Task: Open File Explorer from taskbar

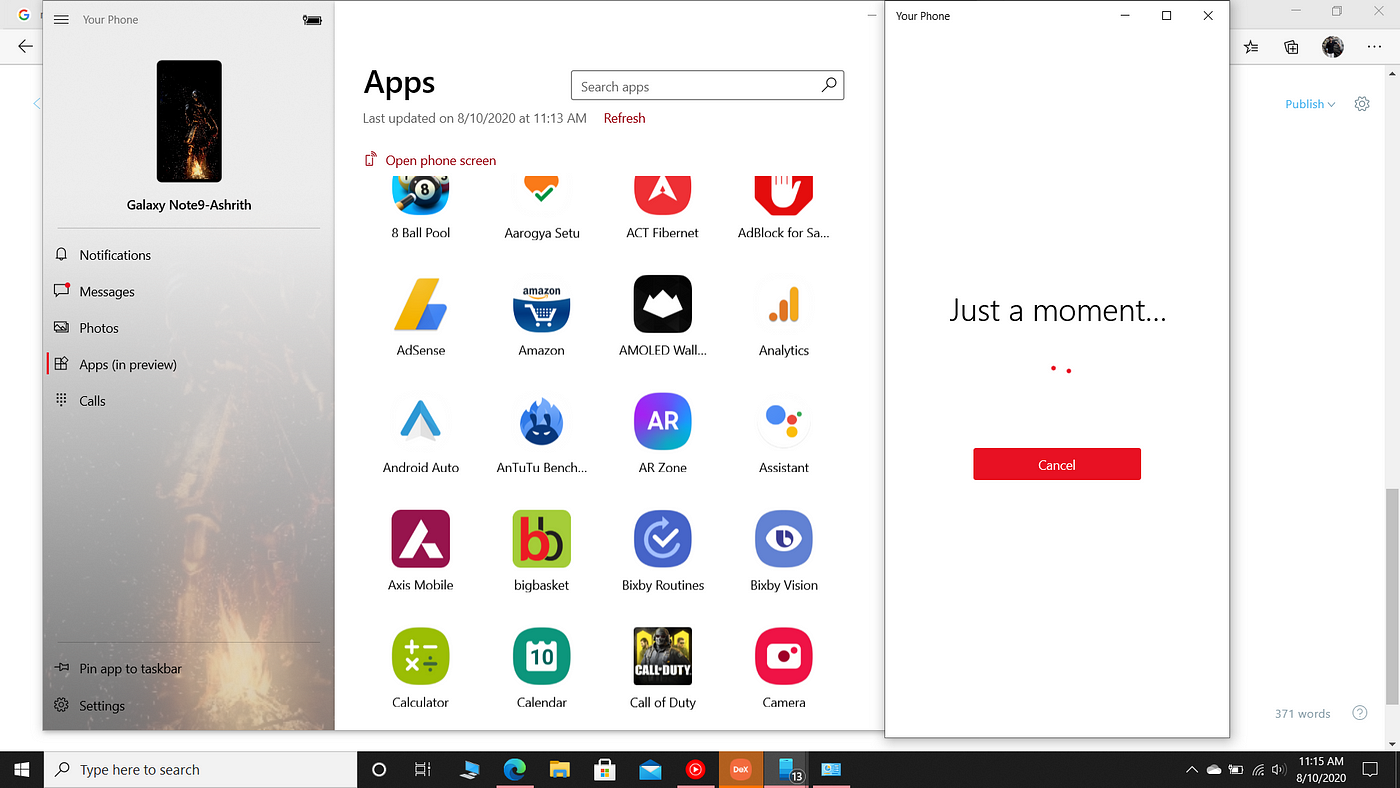Action: click(559, 770)
